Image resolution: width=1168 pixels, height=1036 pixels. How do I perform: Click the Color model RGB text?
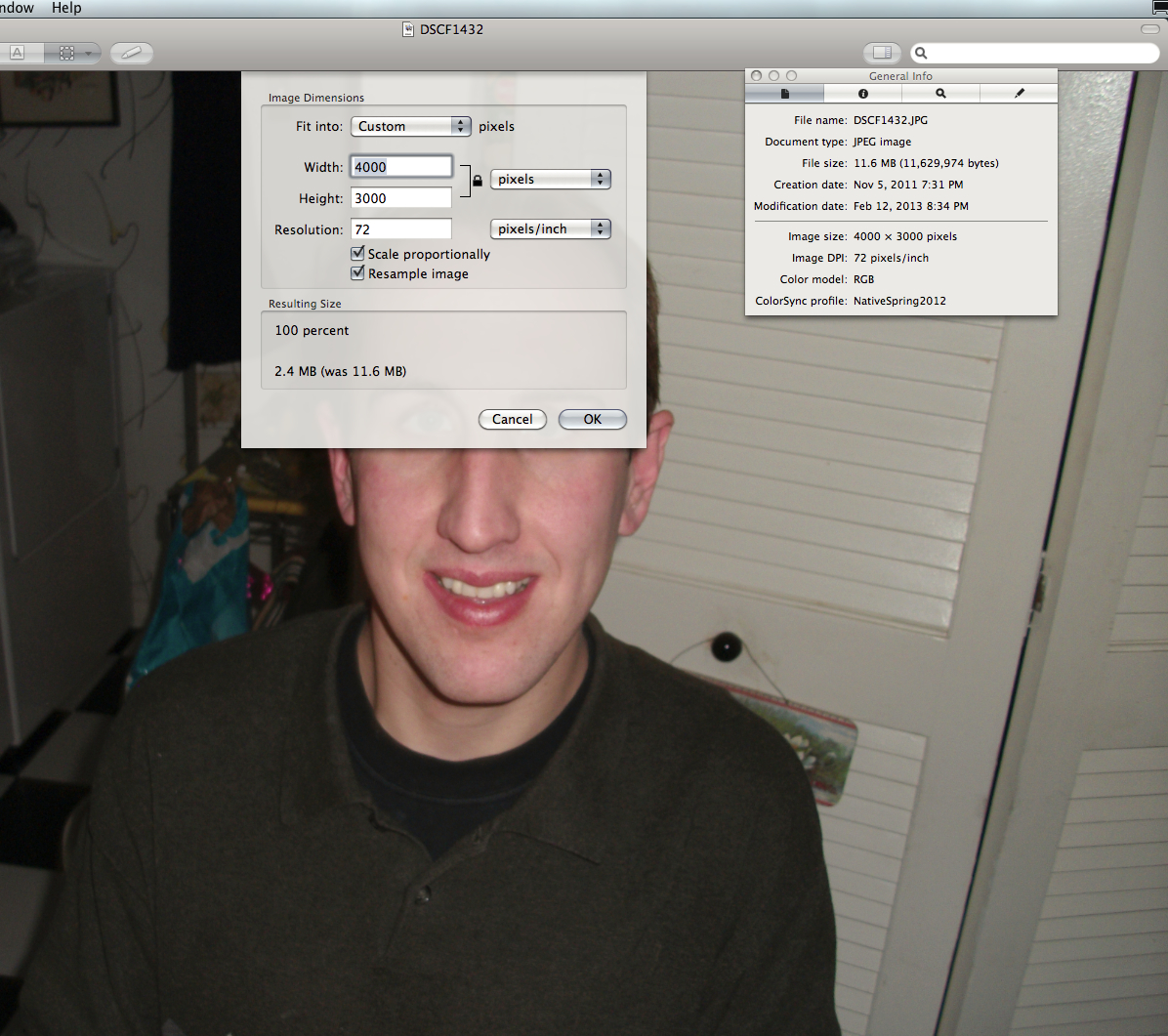(x=863, y=279)
